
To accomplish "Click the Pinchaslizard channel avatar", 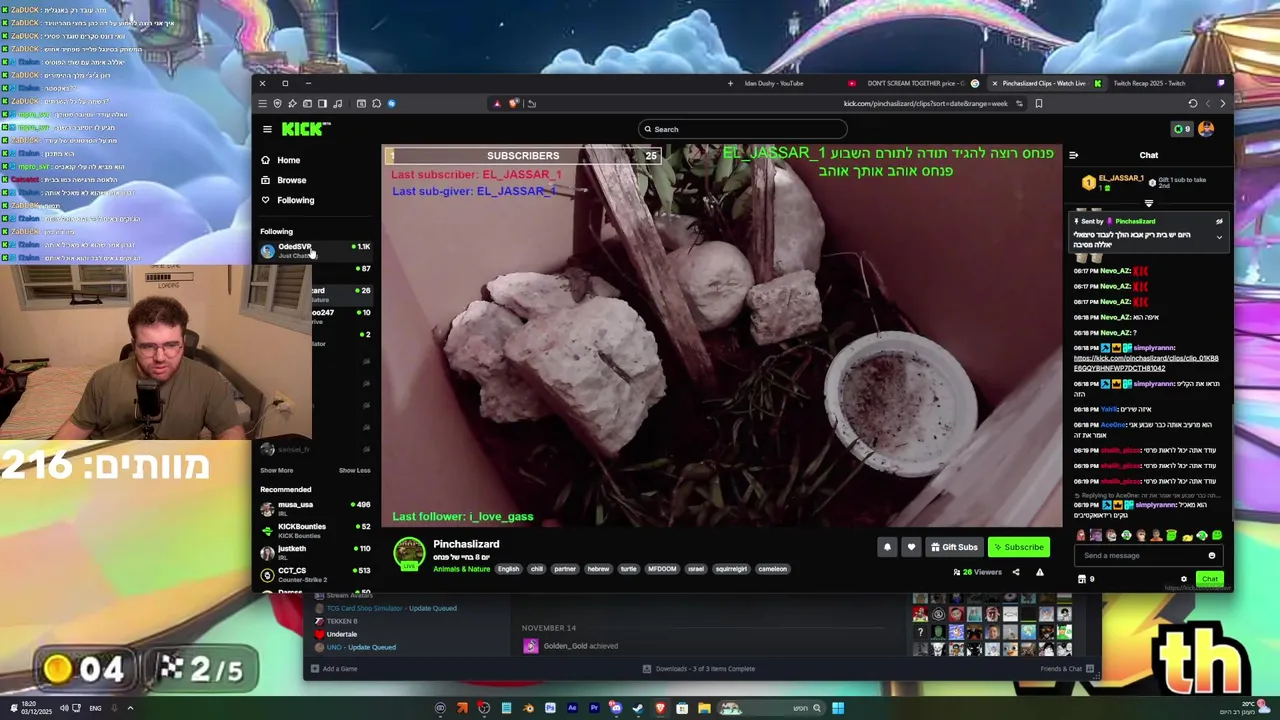I will tap(409, 553).
